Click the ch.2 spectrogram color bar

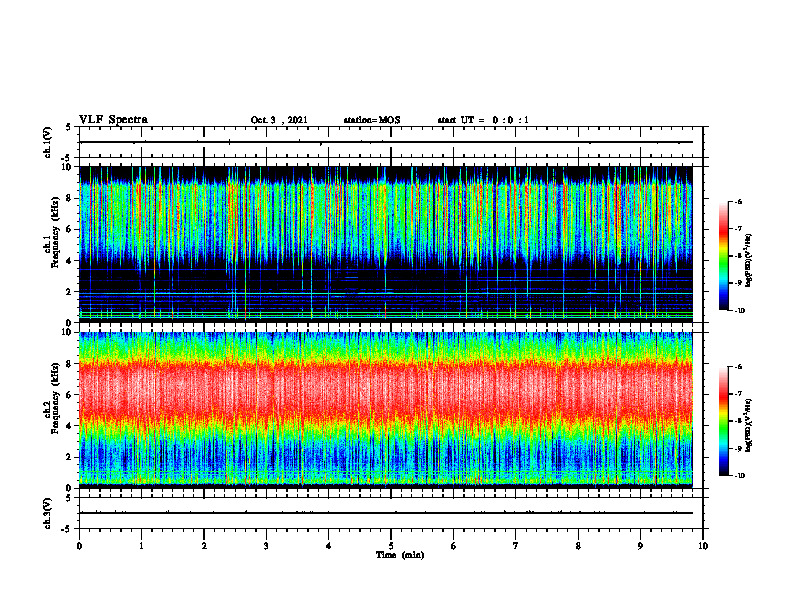click(x=724, y=421)
